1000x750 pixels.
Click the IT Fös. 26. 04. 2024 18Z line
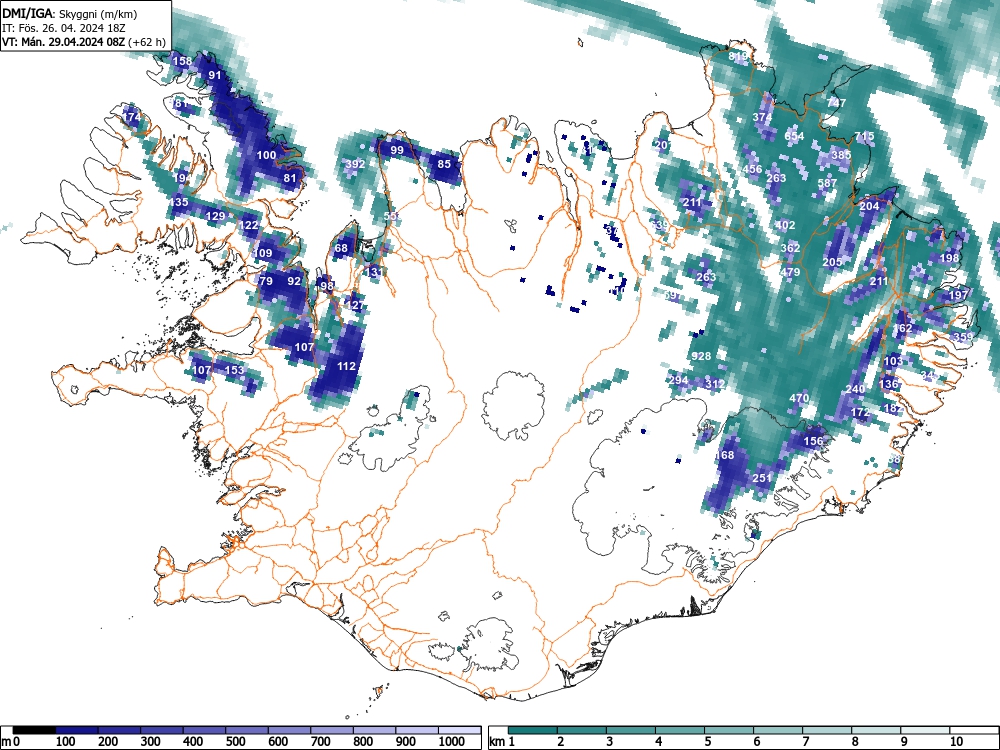click(64, 28)
